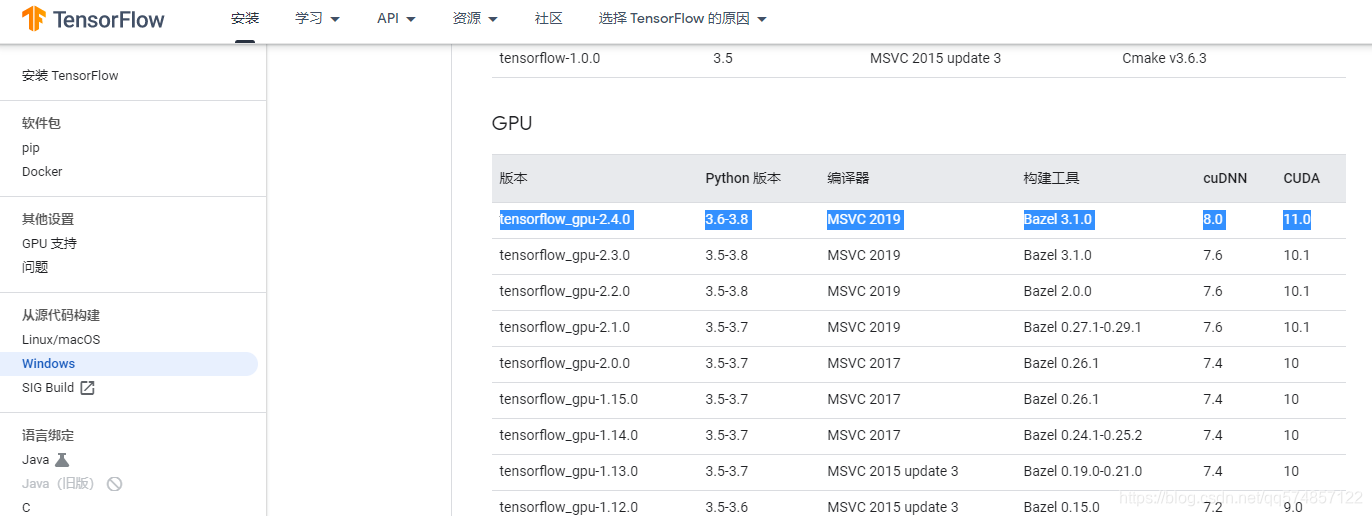Click the tensorflow_gpu-1.13.0 cell

point(568,471)
